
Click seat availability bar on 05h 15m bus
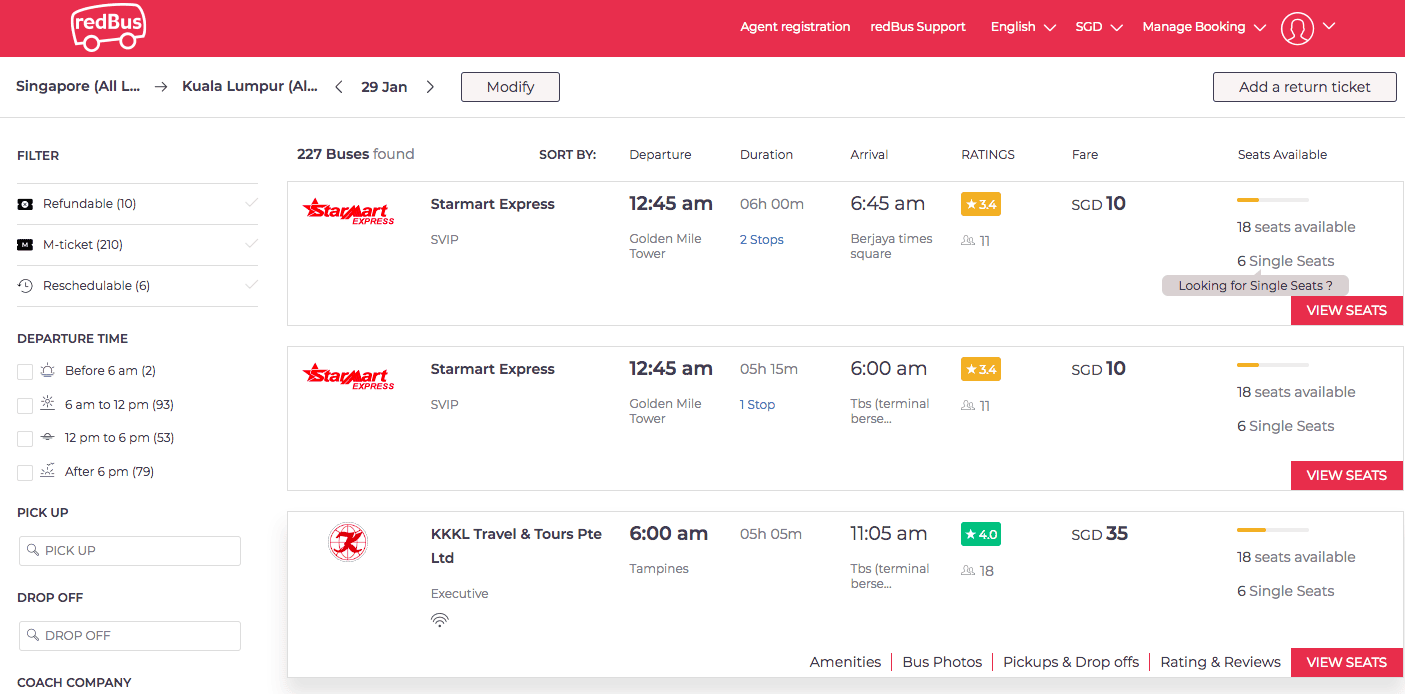click(1273, 365)
